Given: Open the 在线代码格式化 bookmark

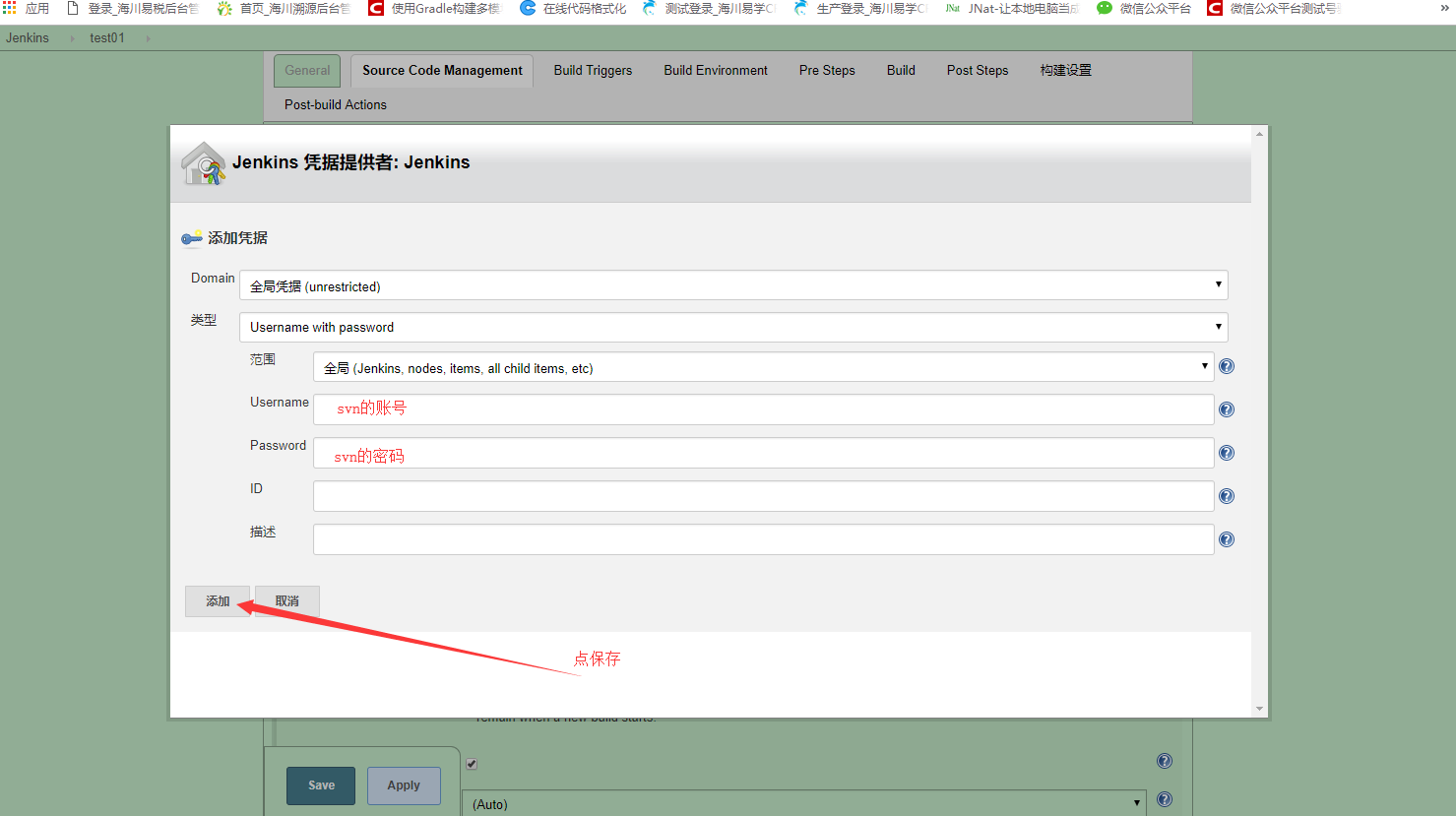Looking at the screenshot, I should 573,8.
